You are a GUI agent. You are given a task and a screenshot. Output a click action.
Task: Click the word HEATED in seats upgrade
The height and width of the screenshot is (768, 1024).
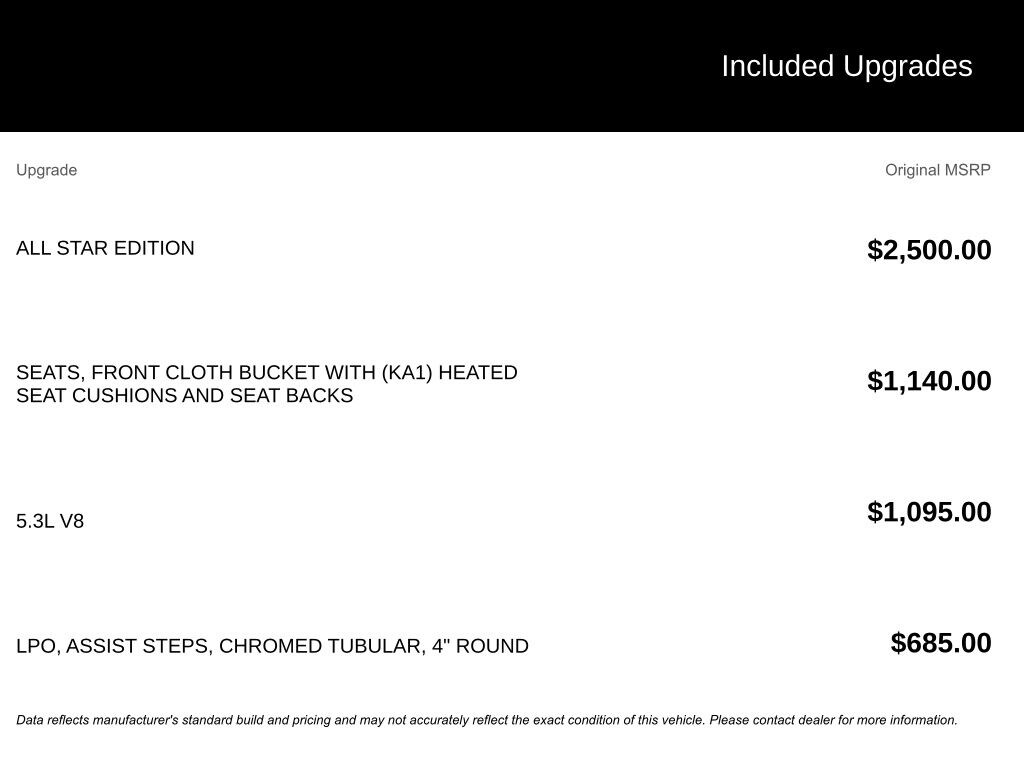[478, 373]
